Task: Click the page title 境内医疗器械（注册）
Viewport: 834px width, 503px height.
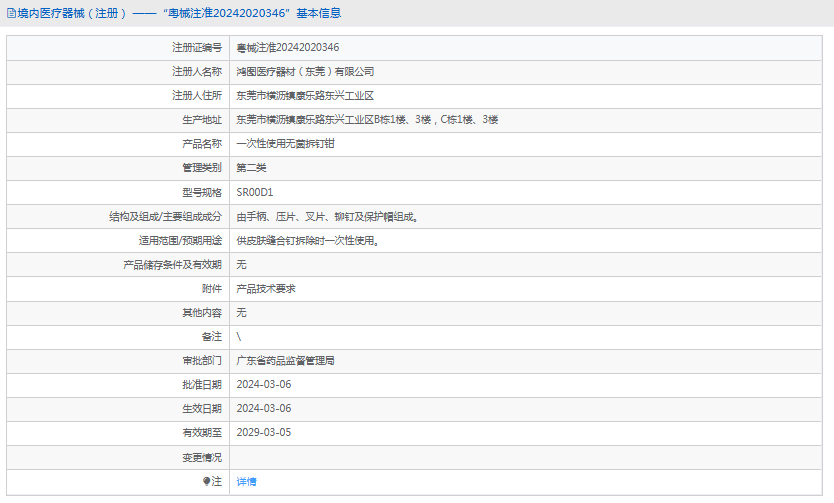Action: pos(72,13)
